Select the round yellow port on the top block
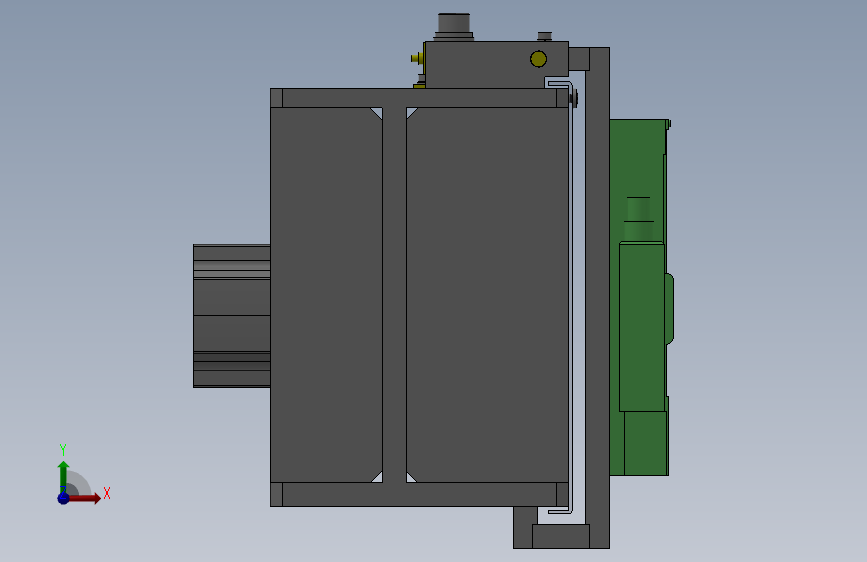This screenshot has height=562, width=867. click(x=538, y=59)
